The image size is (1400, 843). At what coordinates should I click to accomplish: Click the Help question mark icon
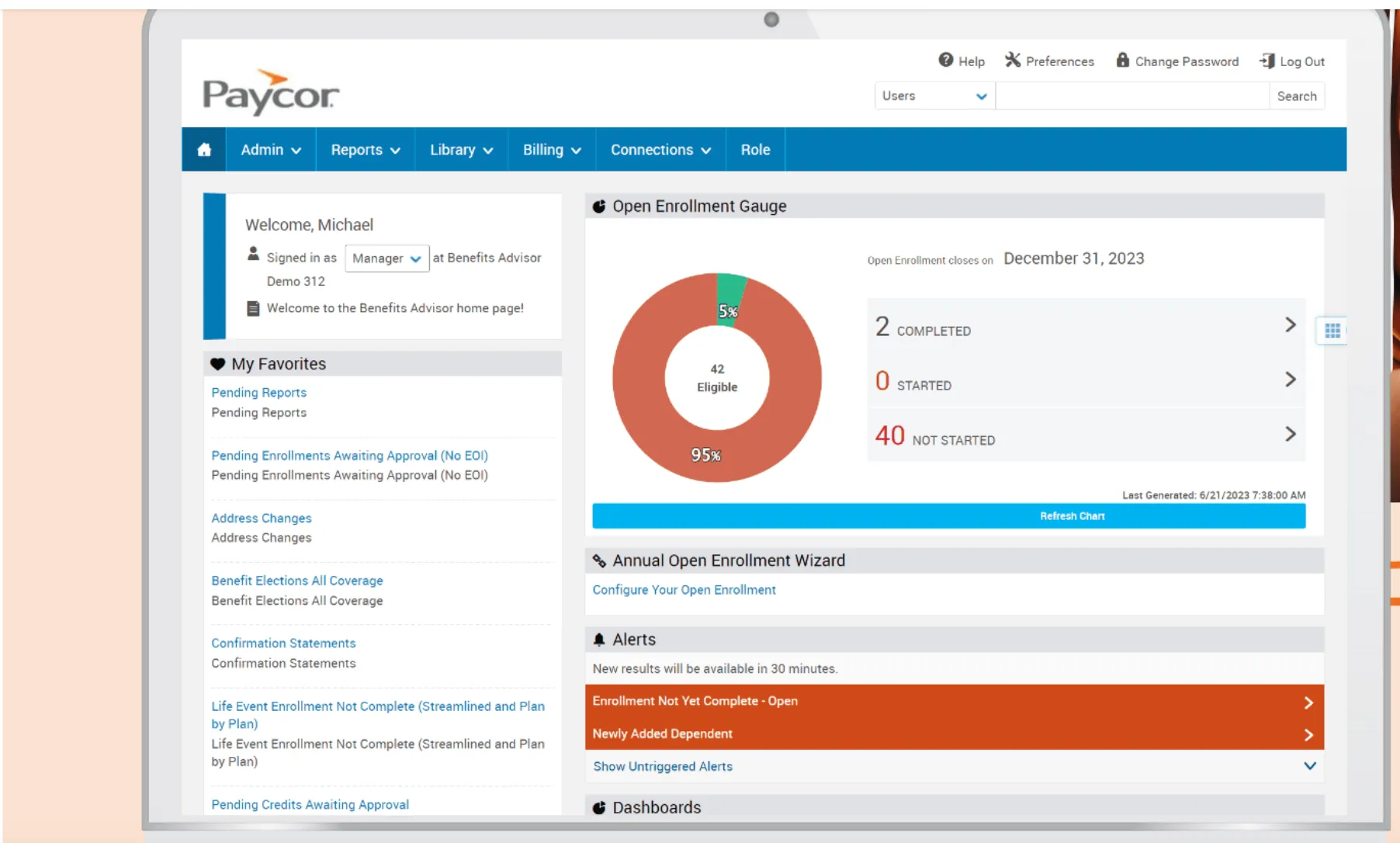point(945,60)
